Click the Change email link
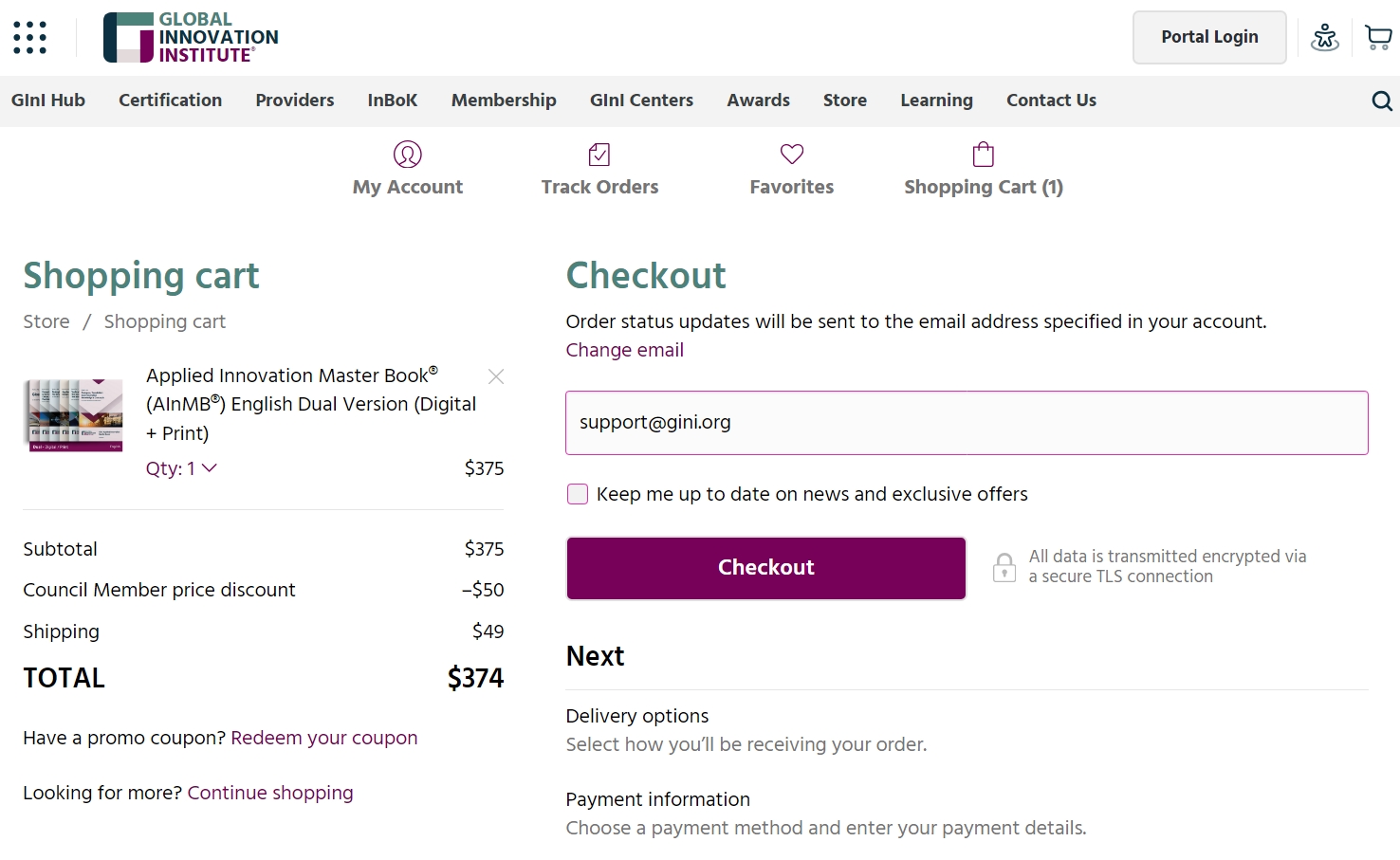 [x=625, y=350]
